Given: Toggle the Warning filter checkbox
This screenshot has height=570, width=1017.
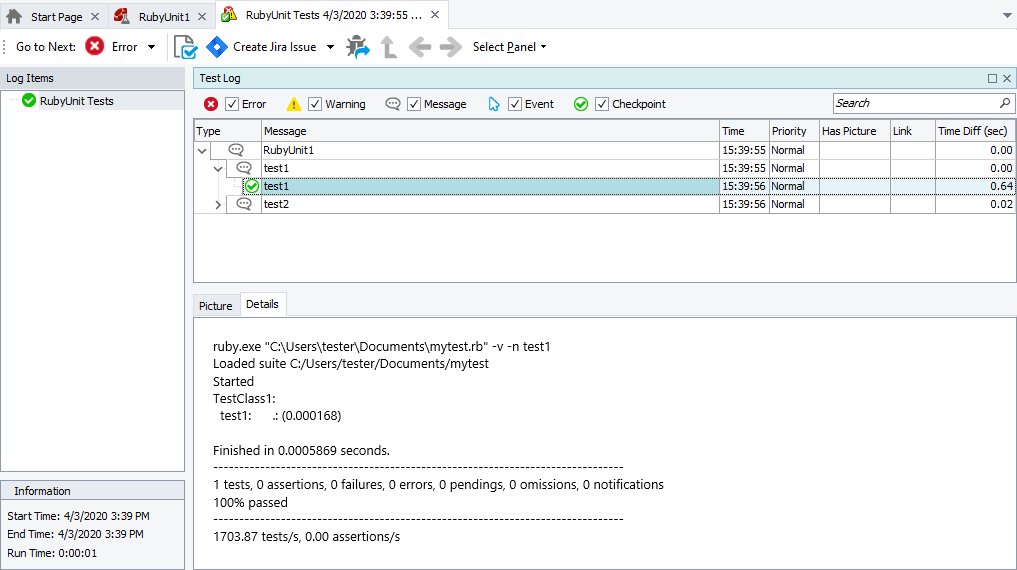Looking at the screenshot, I should click(315, 104).
